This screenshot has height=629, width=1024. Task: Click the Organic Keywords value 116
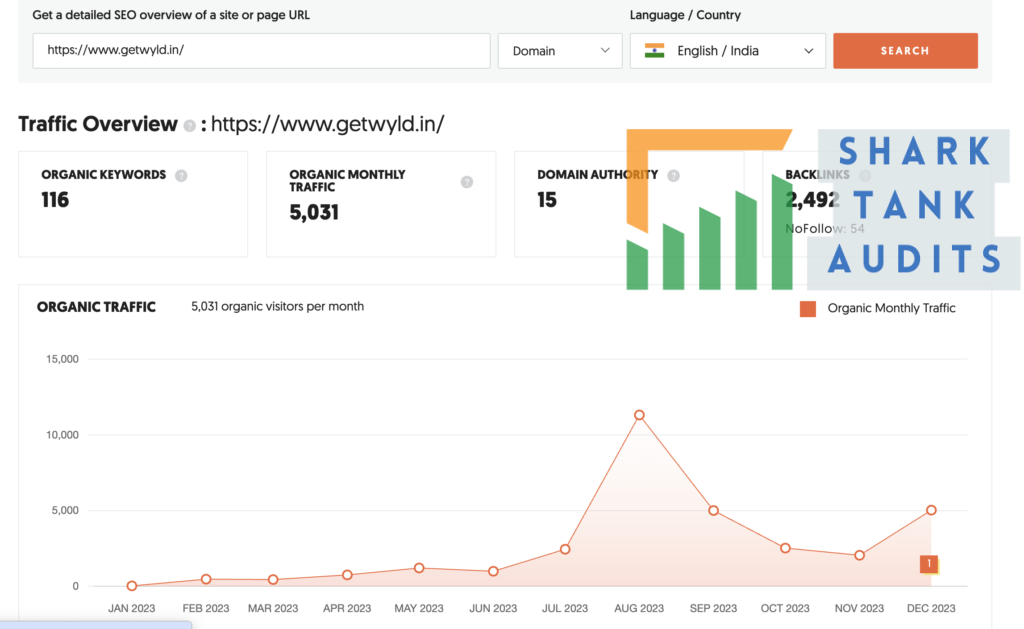pos(55,200)
